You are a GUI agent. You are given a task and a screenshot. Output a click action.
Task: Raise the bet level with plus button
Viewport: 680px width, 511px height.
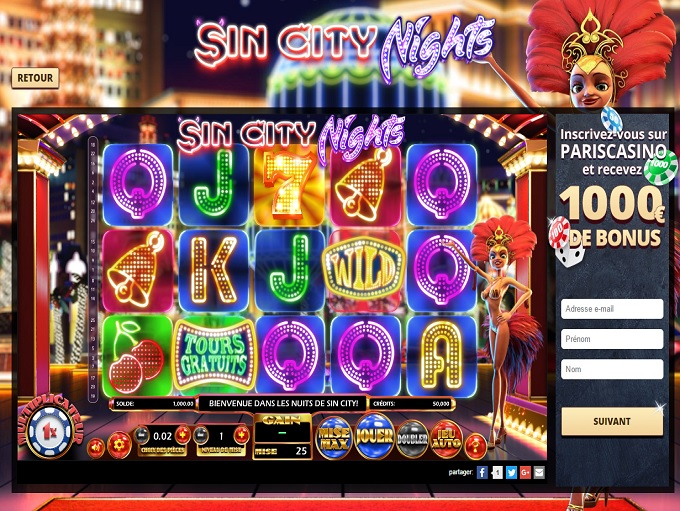(x=242, y=434)
